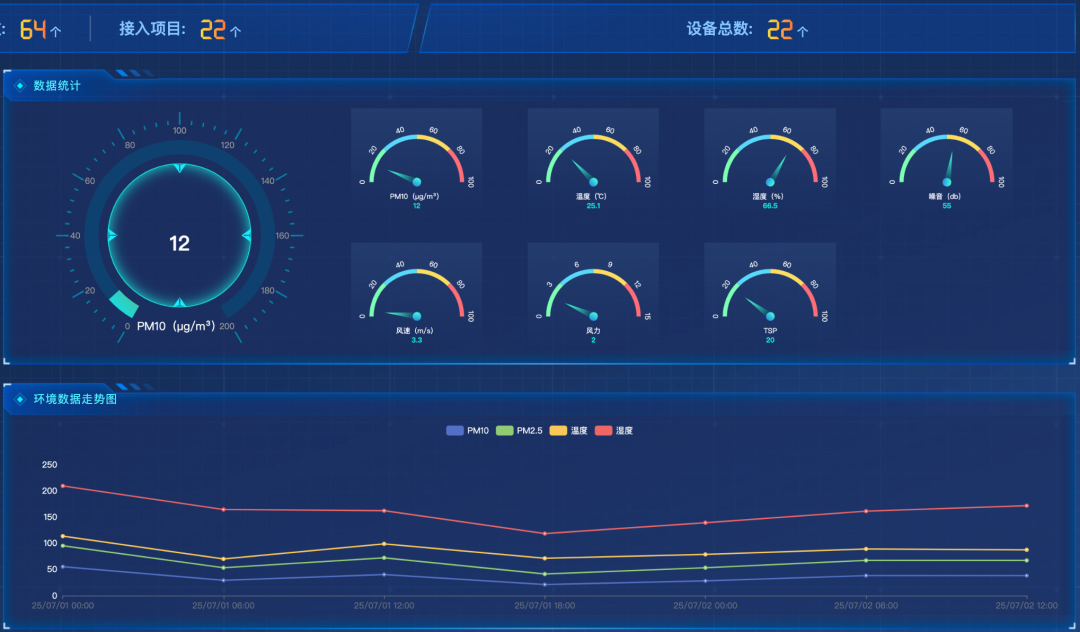Click the y-axis label 250
Viewport: 1080px width, 632px height.
point(50,465)
